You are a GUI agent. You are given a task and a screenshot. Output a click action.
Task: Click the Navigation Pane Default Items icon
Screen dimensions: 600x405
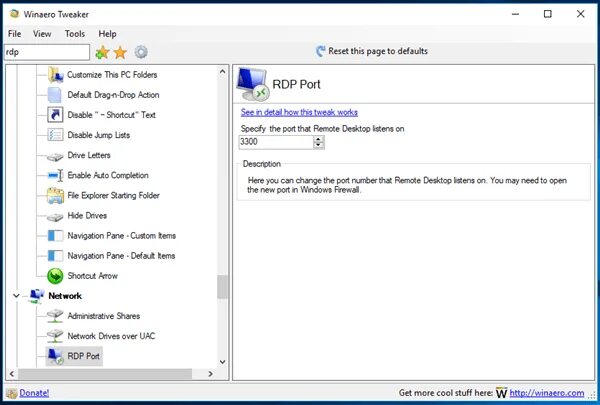(x=55, y=256)
